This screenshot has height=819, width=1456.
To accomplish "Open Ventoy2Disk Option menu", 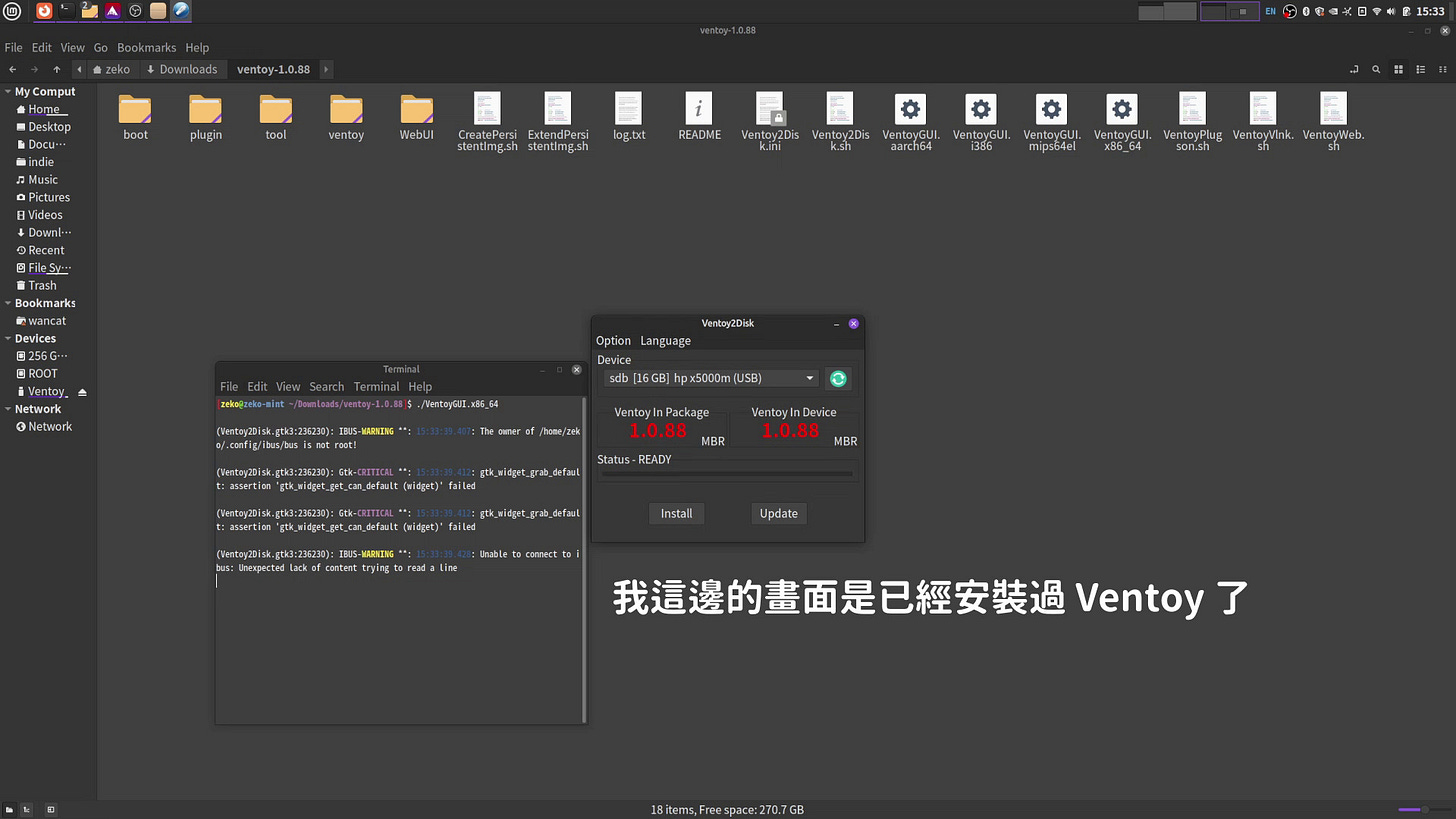I will click(x=613, y=340).
